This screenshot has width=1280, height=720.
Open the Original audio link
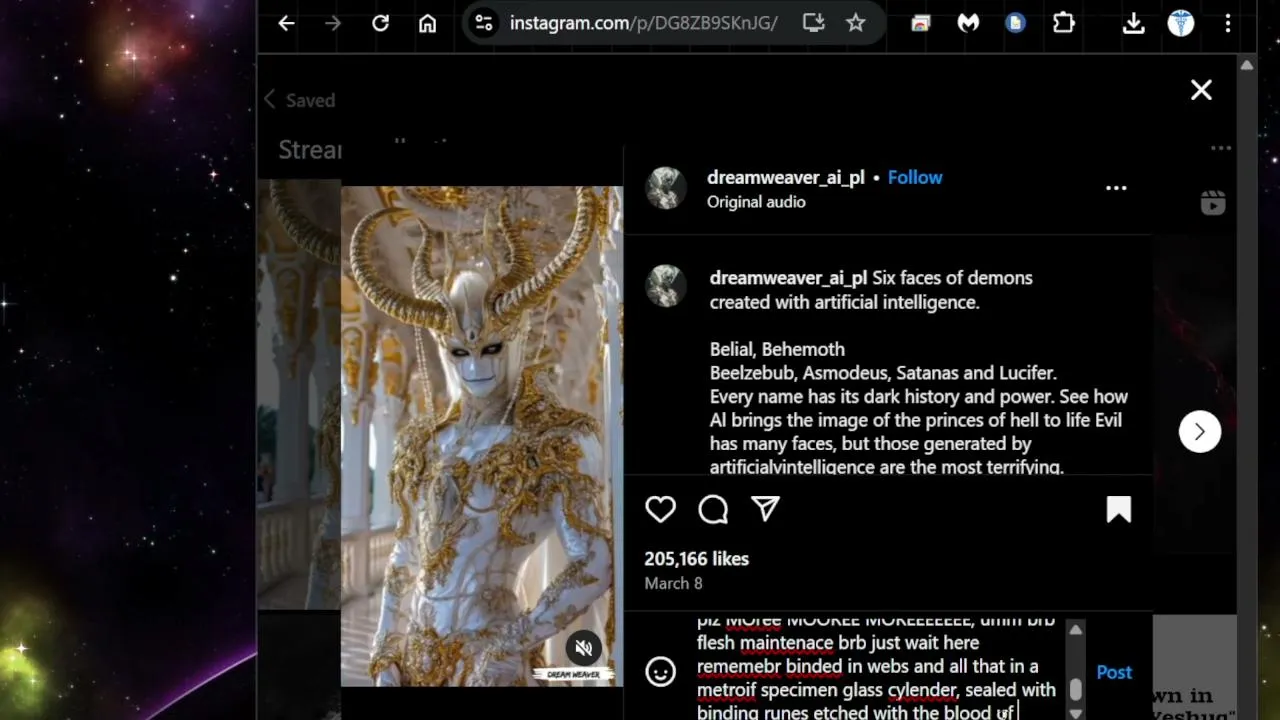pos(756,202)
